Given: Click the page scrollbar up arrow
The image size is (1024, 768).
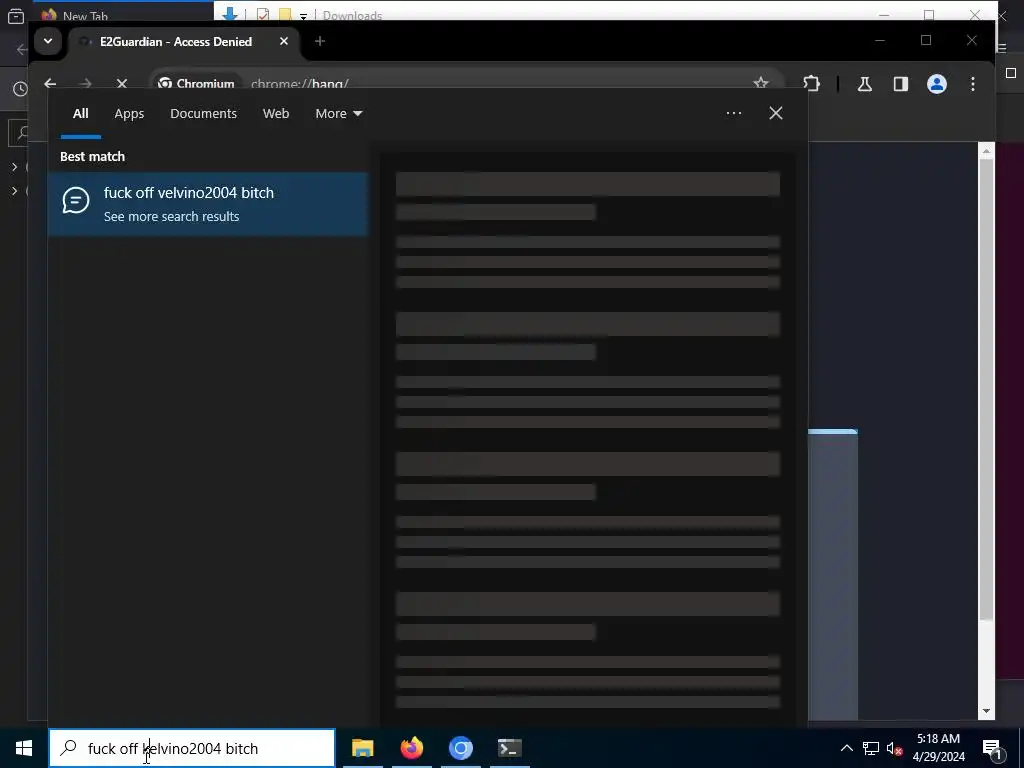Looking at the screenshot, I should 986,151.
